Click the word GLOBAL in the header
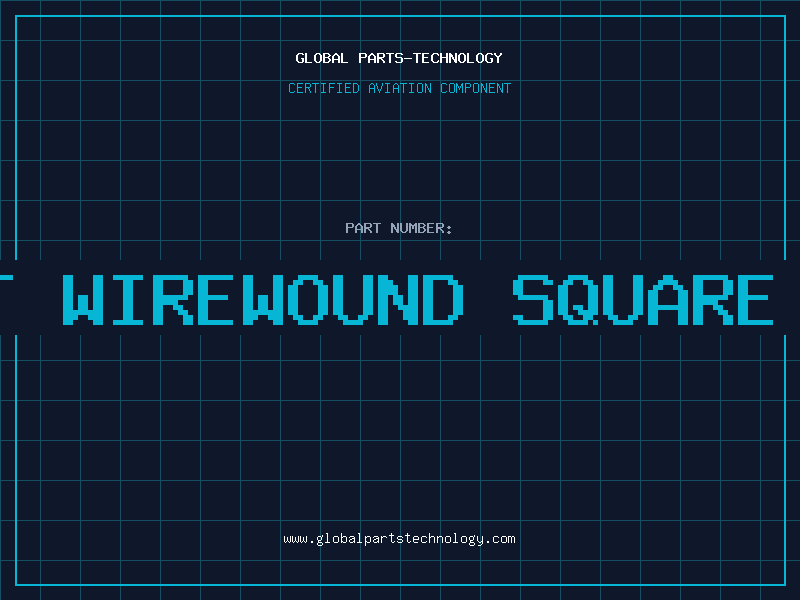The image size is (800, 600). (x=322, y=58)
